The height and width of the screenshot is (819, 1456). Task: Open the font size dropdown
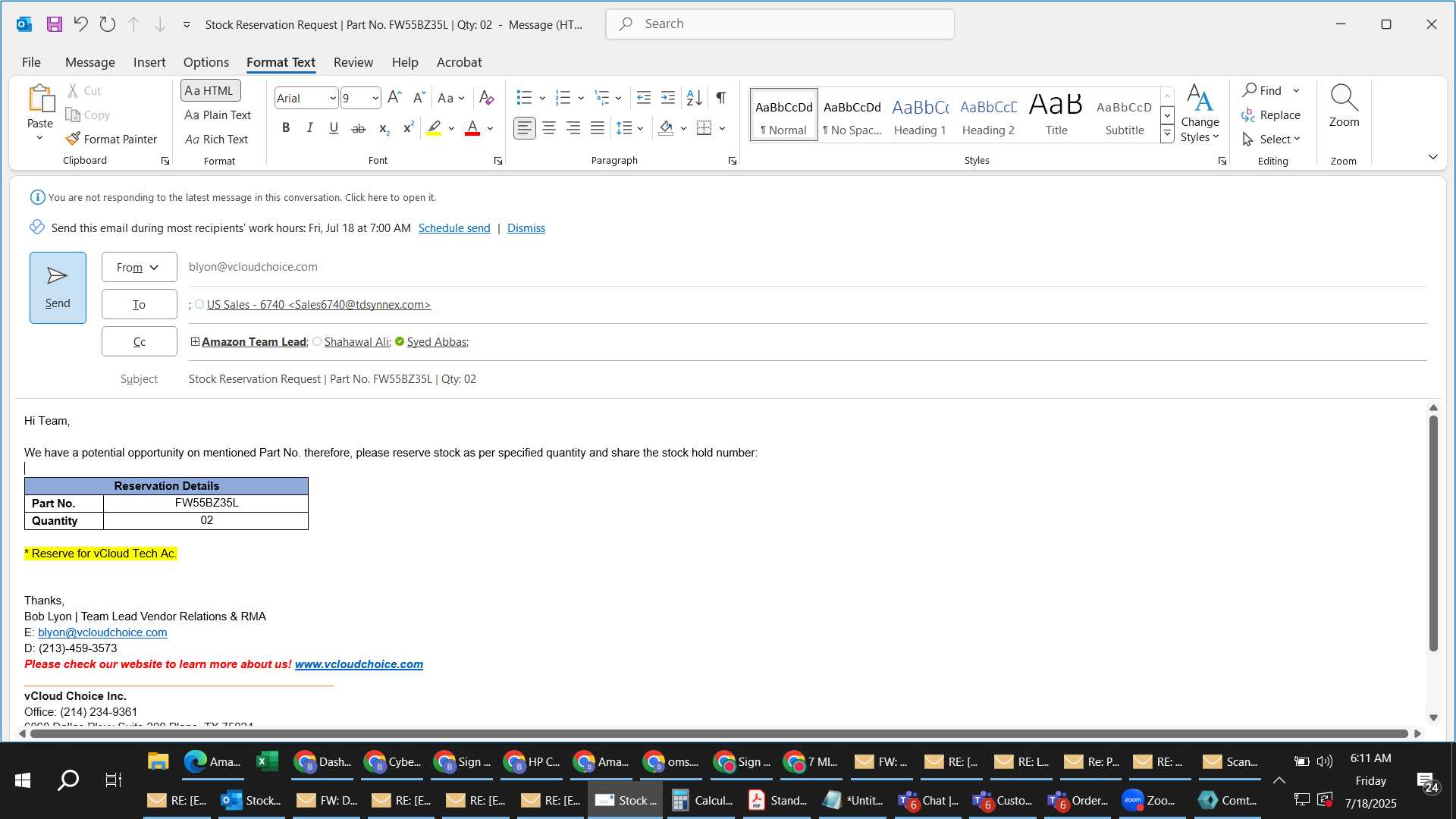(375, 98)
